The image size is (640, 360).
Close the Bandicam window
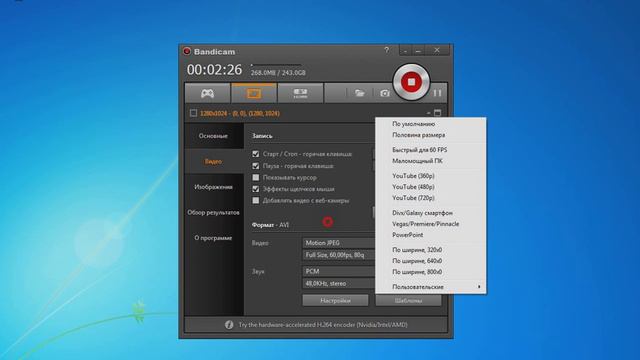tap(437, 50)
